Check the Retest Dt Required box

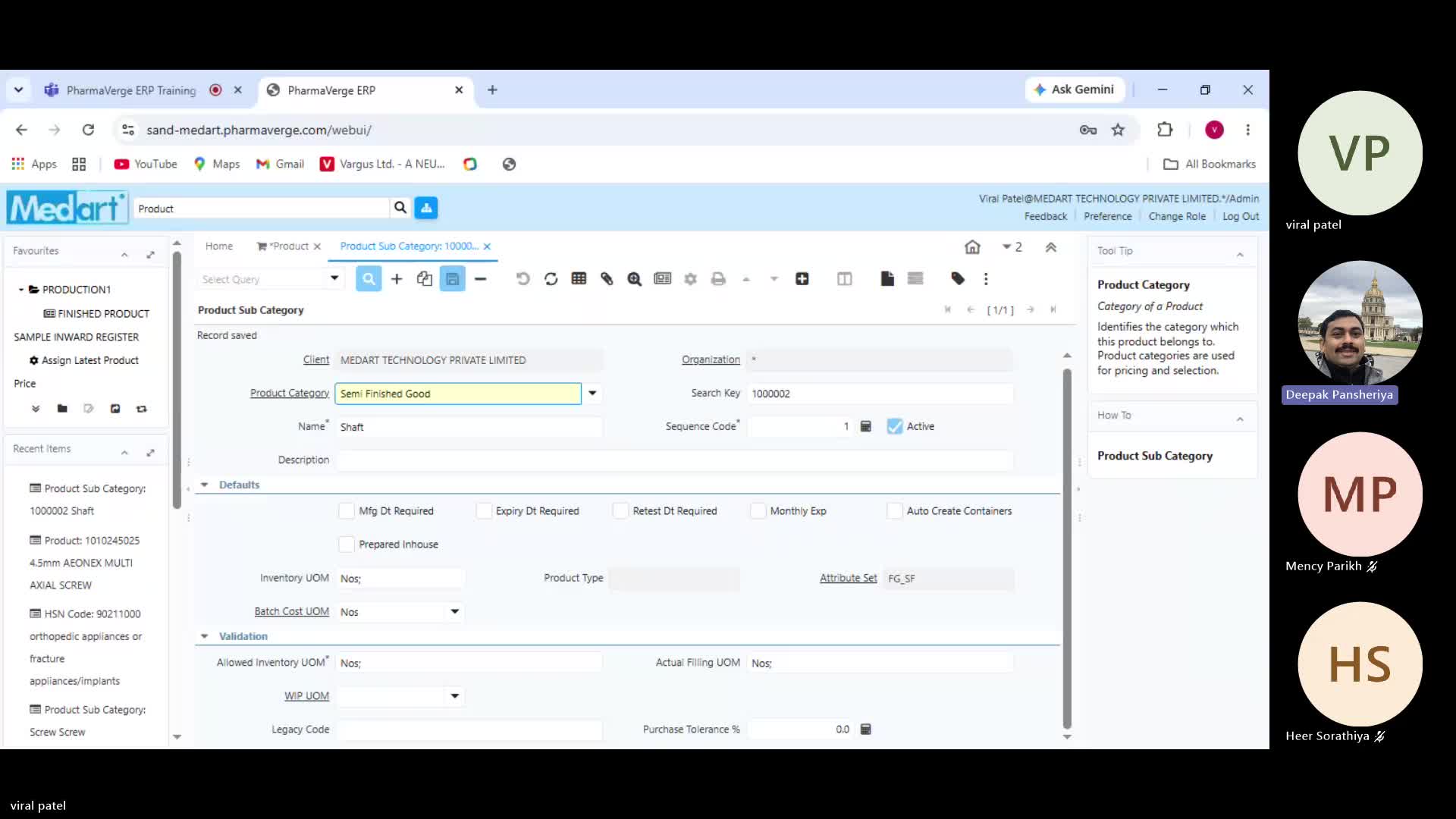click(620, 511)
